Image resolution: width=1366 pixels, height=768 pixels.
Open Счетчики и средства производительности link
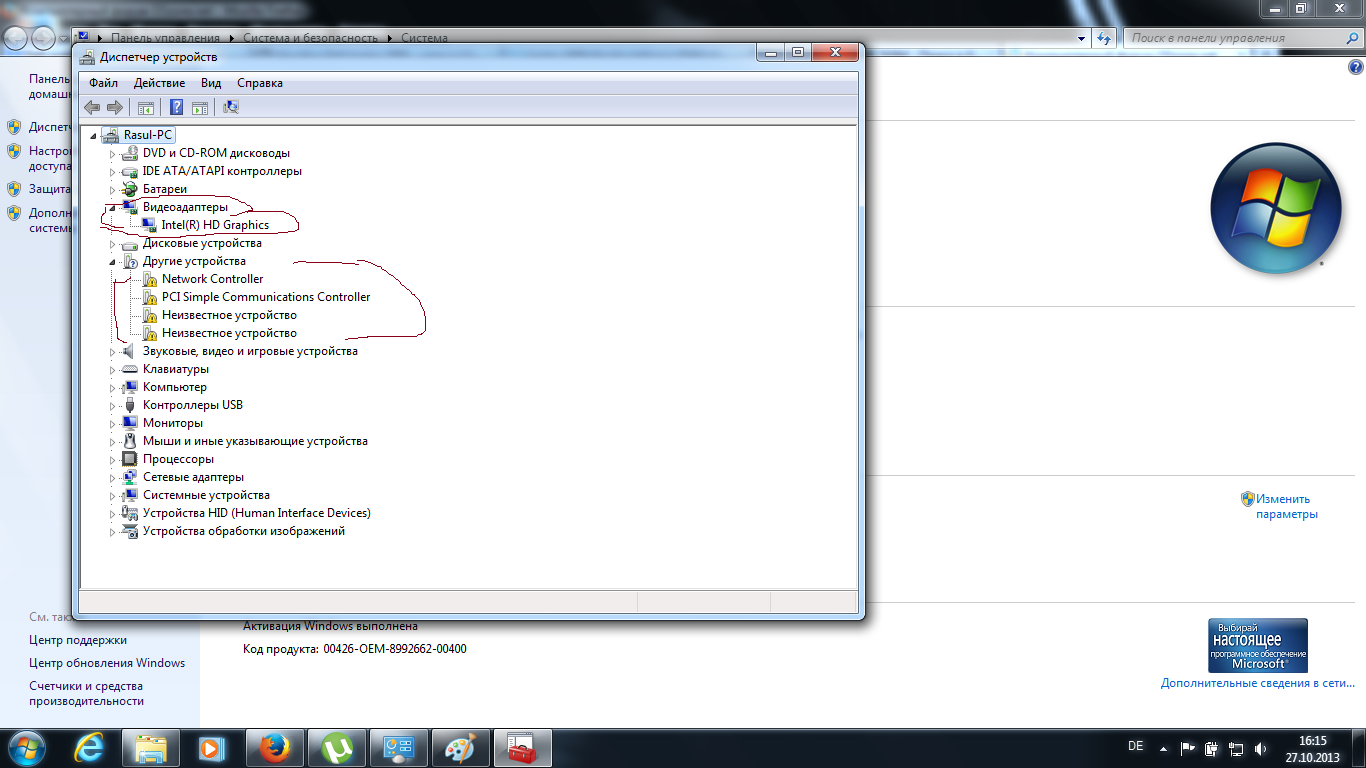[86, 694]
